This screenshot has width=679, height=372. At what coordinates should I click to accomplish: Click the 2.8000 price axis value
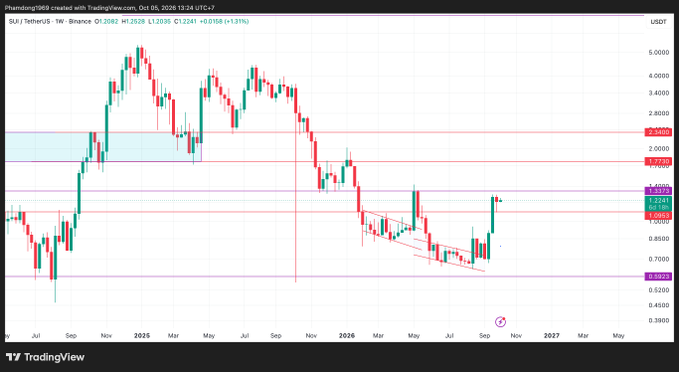tap(658, 113)
